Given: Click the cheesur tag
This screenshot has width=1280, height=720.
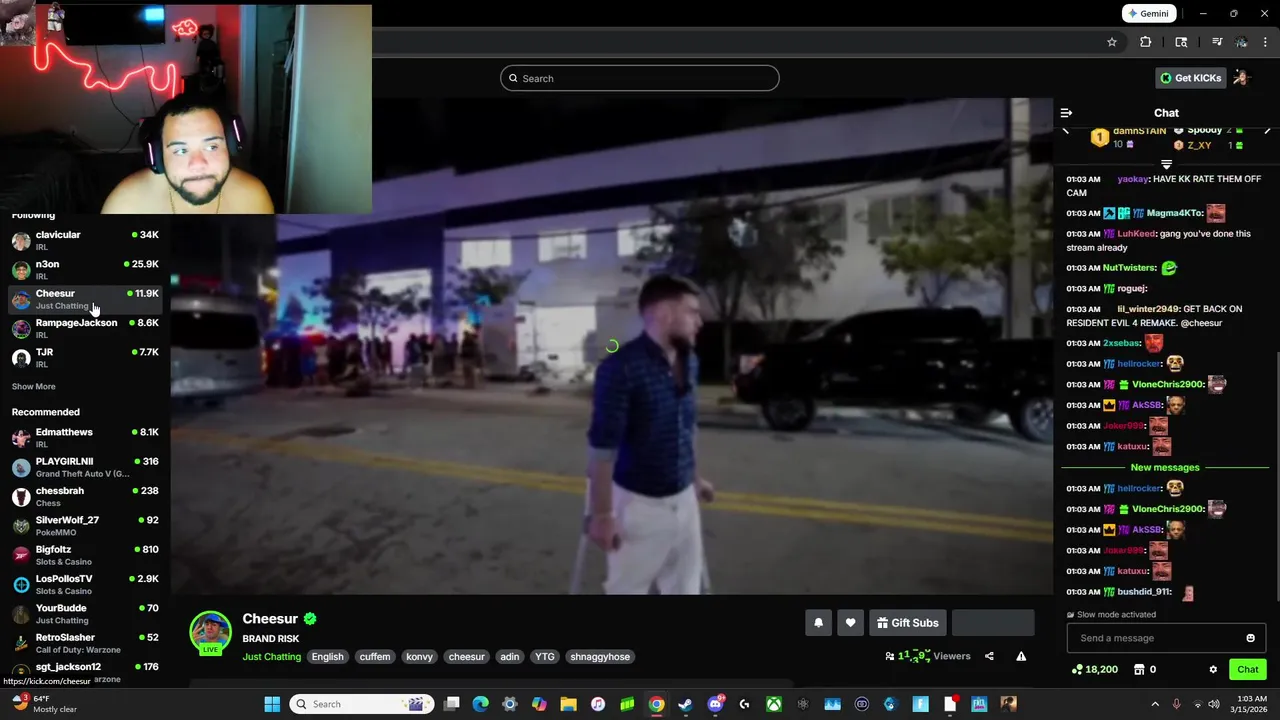Looking at the screenshot, I should [x=466, y=657].
